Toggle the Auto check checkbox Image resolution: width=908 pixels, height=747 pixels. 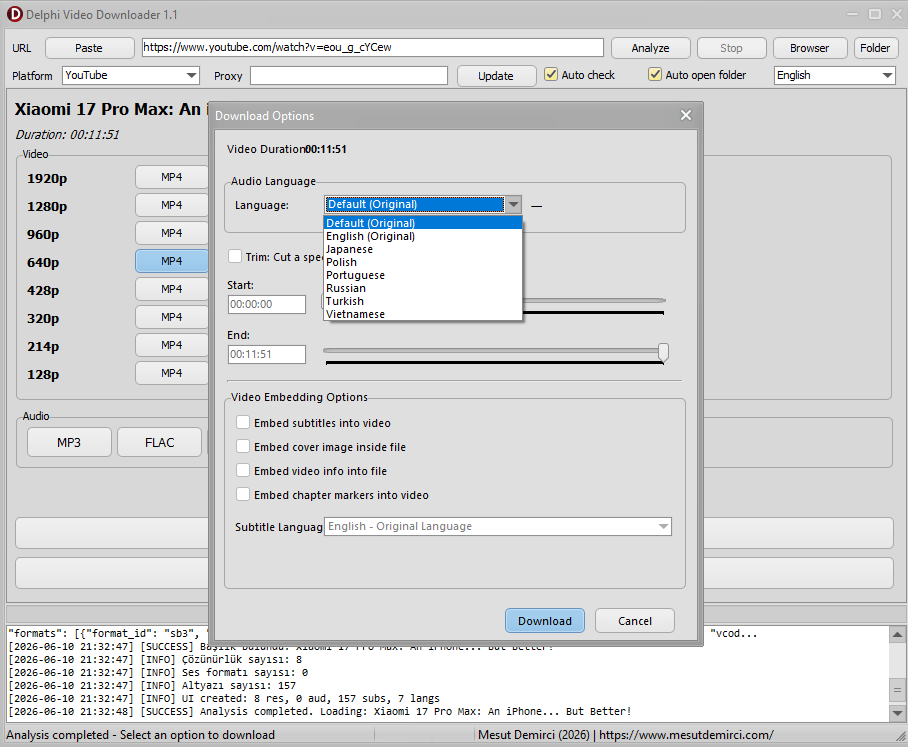point(551,75)
